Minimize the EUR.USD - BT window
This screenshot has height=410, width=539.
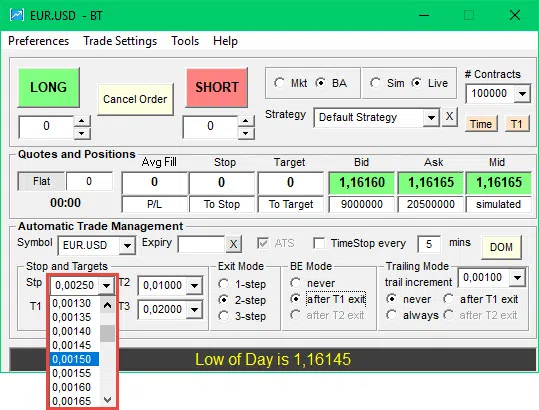[424, 15]
